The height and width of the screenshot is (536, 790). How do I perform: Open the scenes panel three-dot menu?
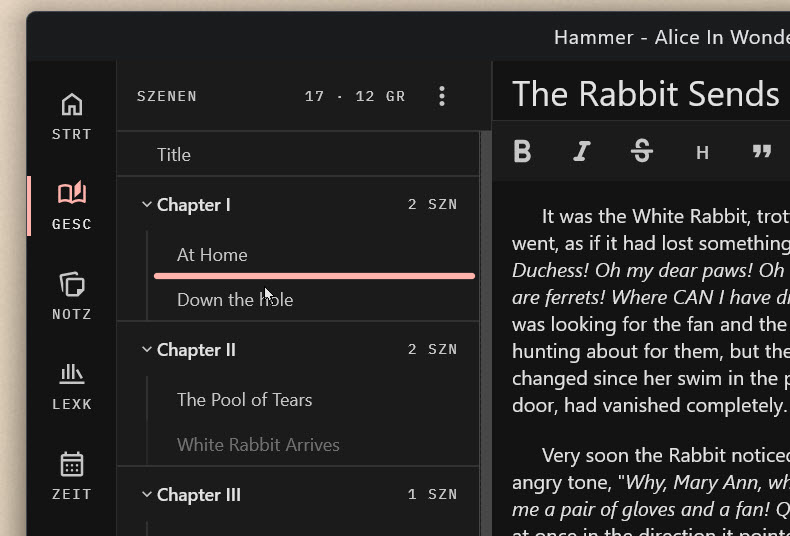coord(442,96)
